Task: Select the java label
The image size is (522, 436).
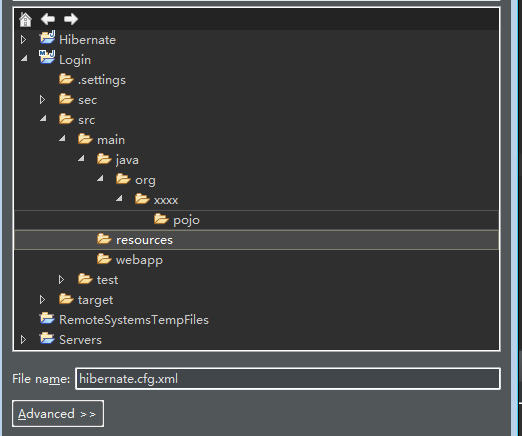Action: pos(127,160)
